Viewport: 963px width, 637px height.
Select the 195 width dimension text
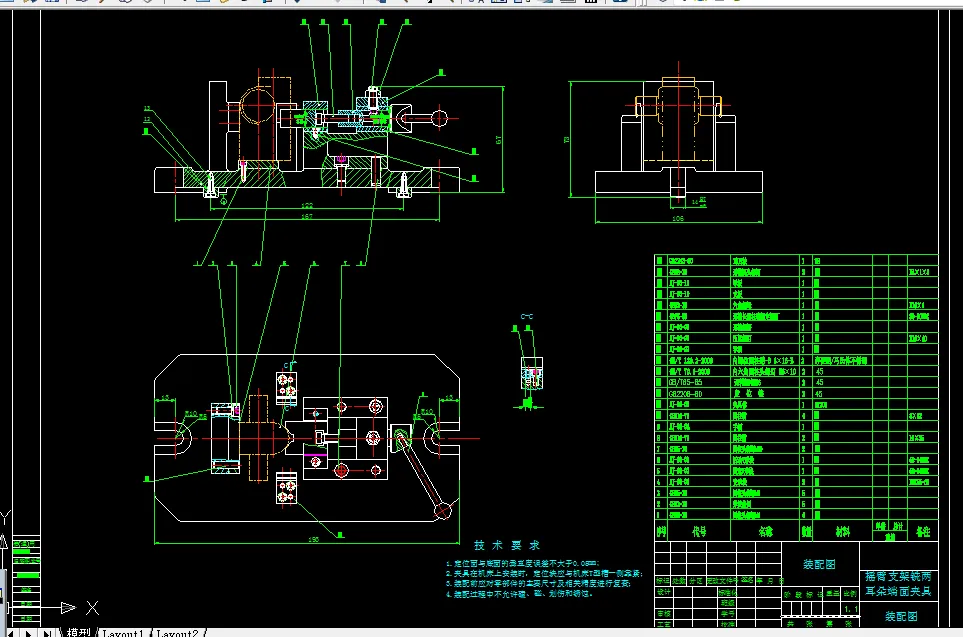pos(313,540)
